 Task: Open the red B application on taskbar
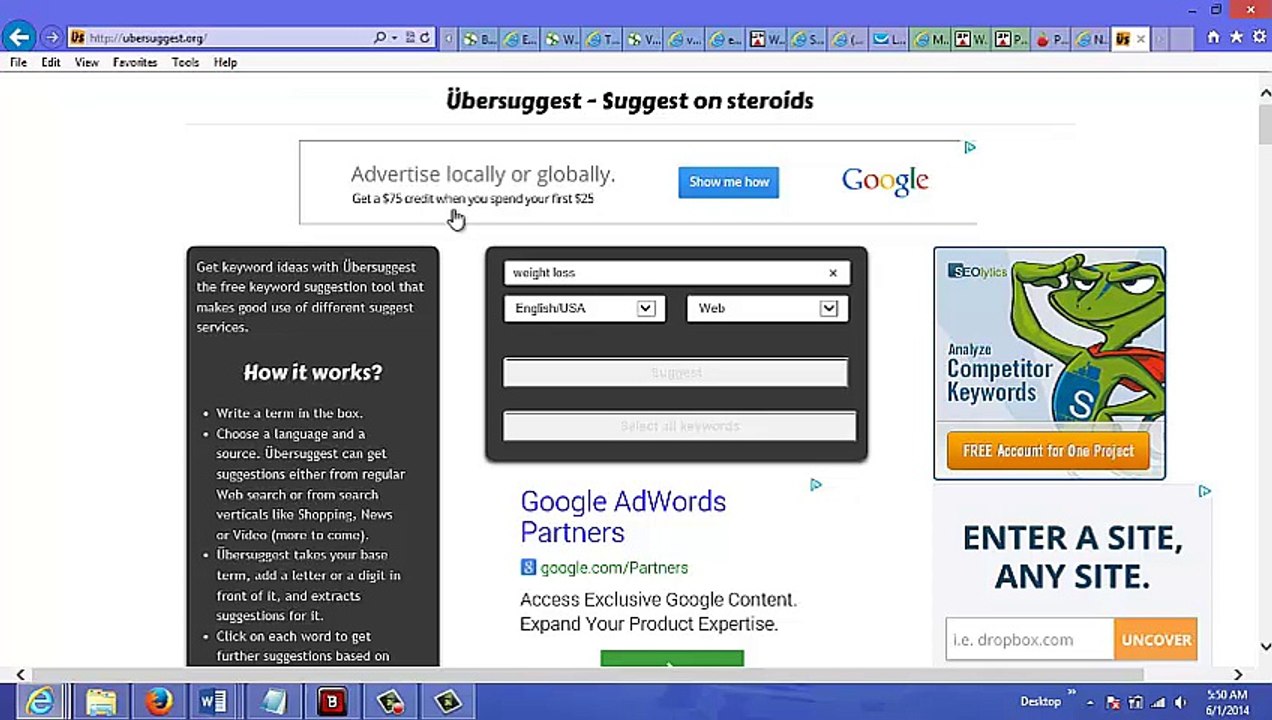331,701
